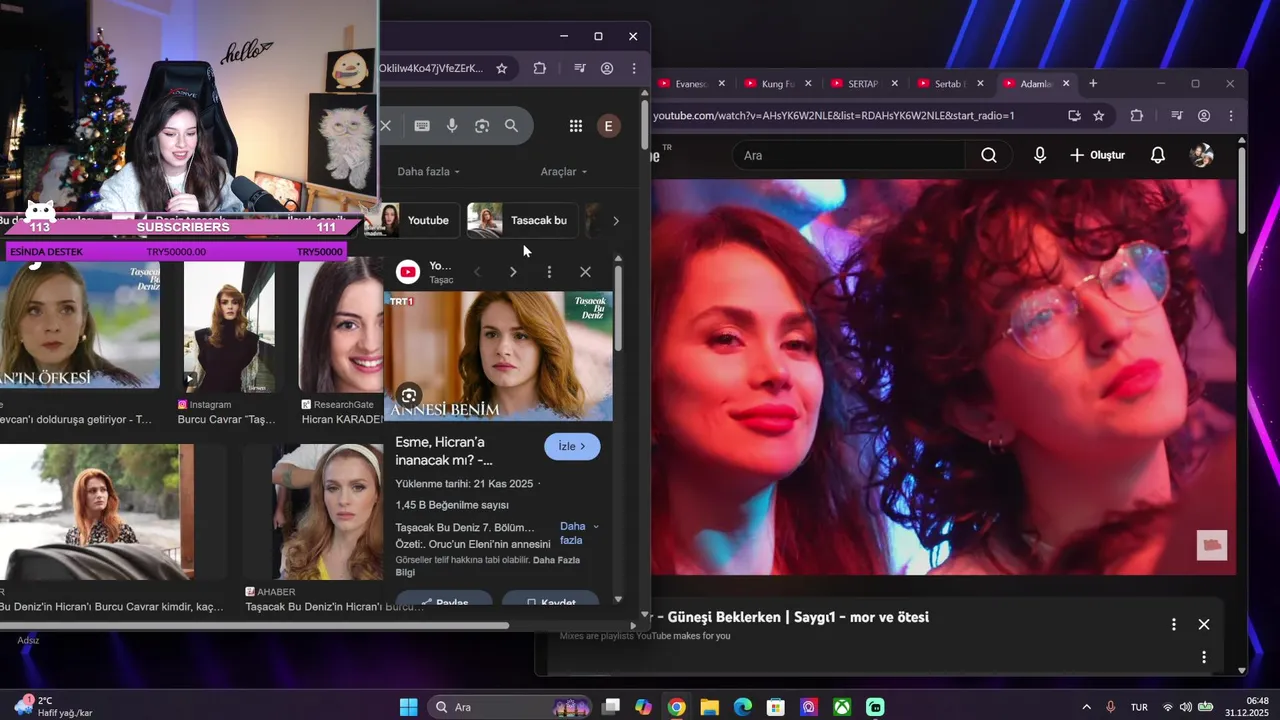
Task: Open the Google apps grid
Action: pyautogui.click(x=576, y=125)
